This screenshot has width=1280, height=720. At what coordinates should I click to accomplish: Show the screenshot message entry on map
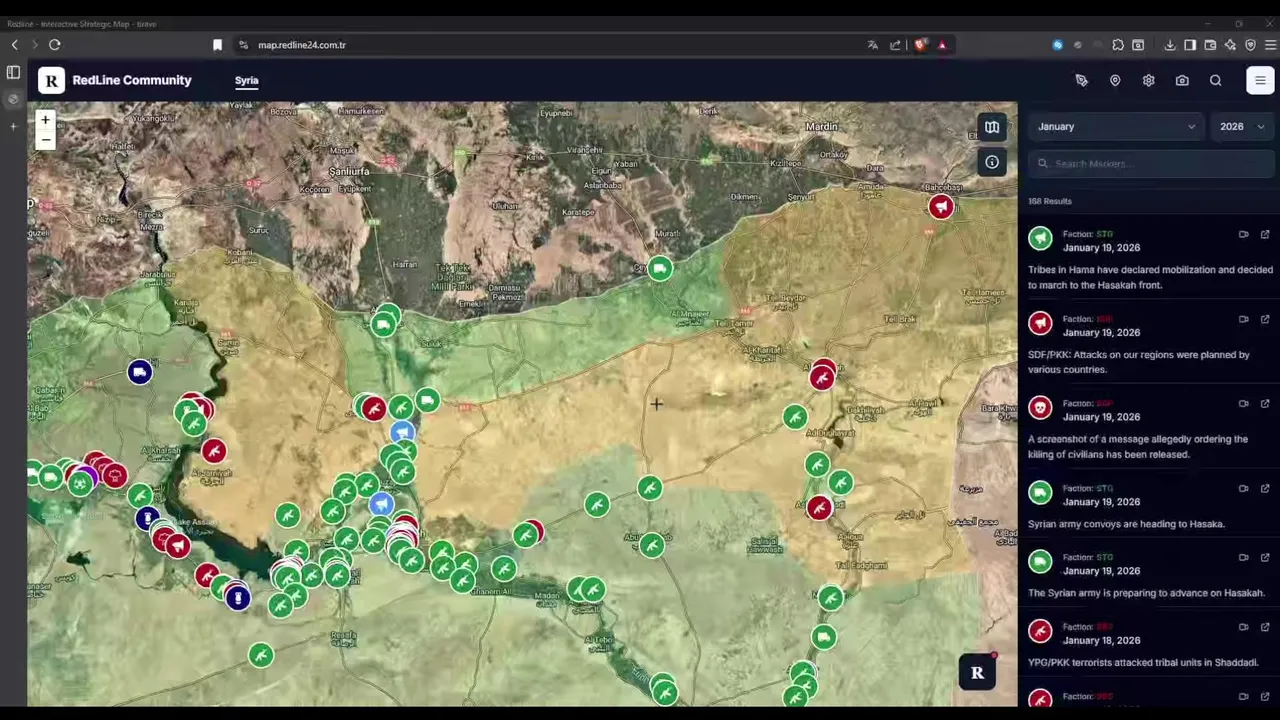coord(1243,404)
